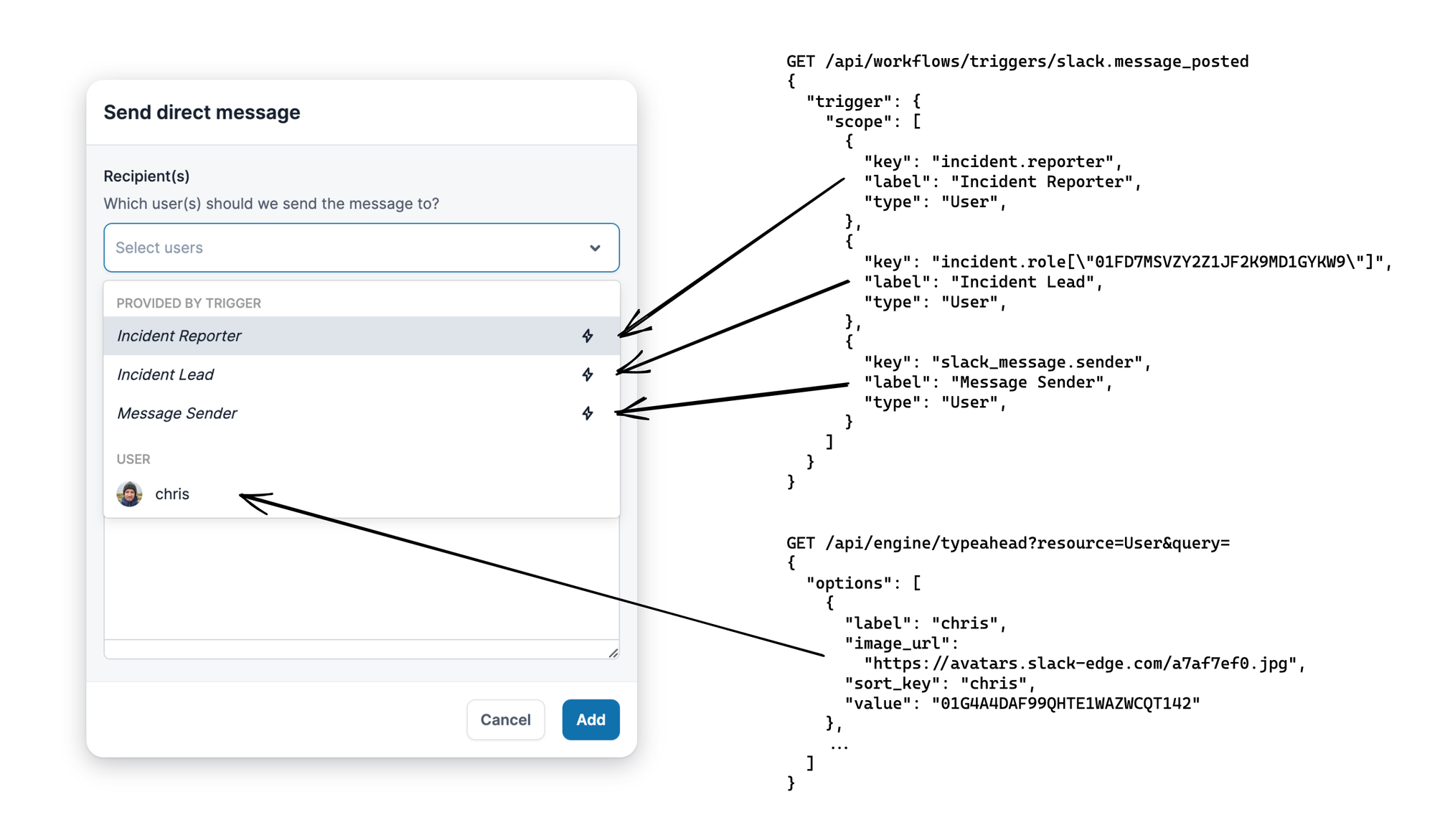This screenshot has width=1435, height=840.
Task: Open the Select users combo box
Action: 344,248
